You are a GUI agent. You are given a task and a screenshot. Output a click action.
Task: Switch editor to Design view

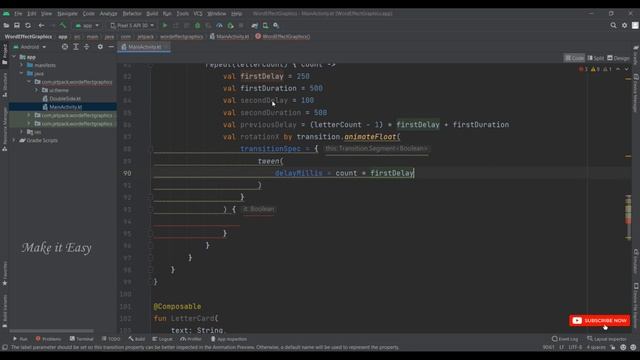tap(618, 58)
